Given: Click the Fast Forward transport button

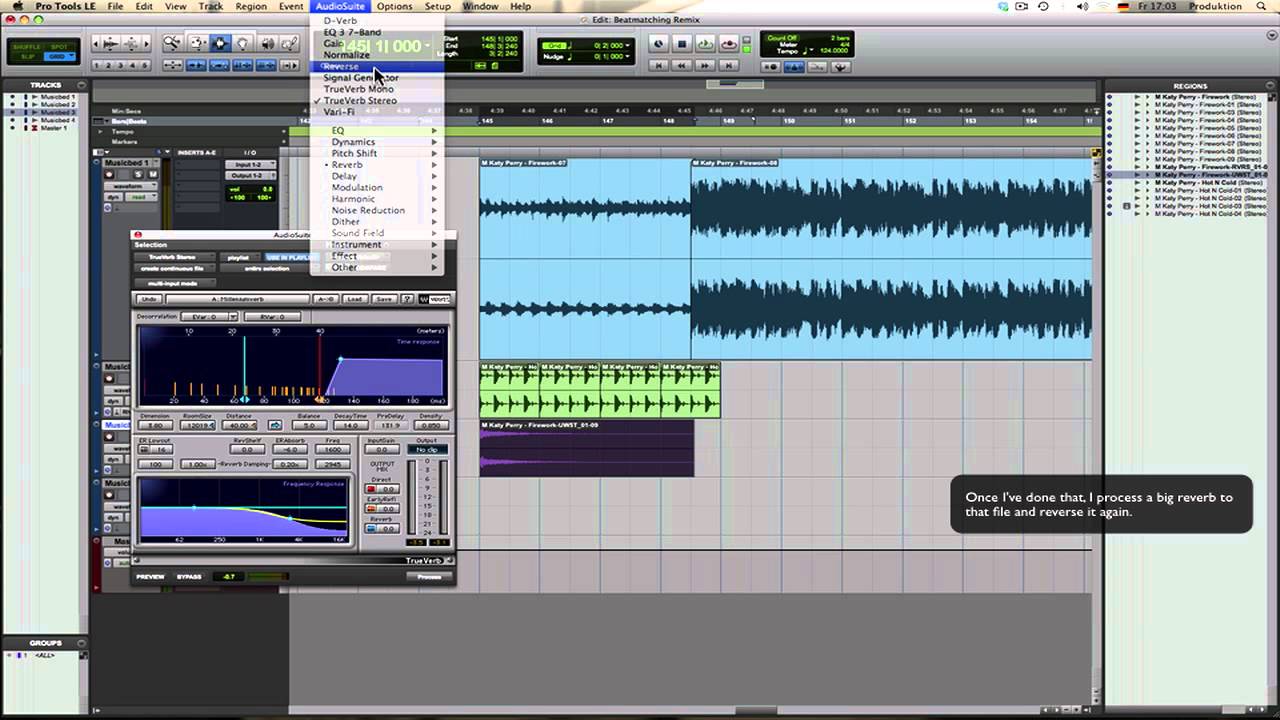Looking at the screenshot, I should [705, 66].
